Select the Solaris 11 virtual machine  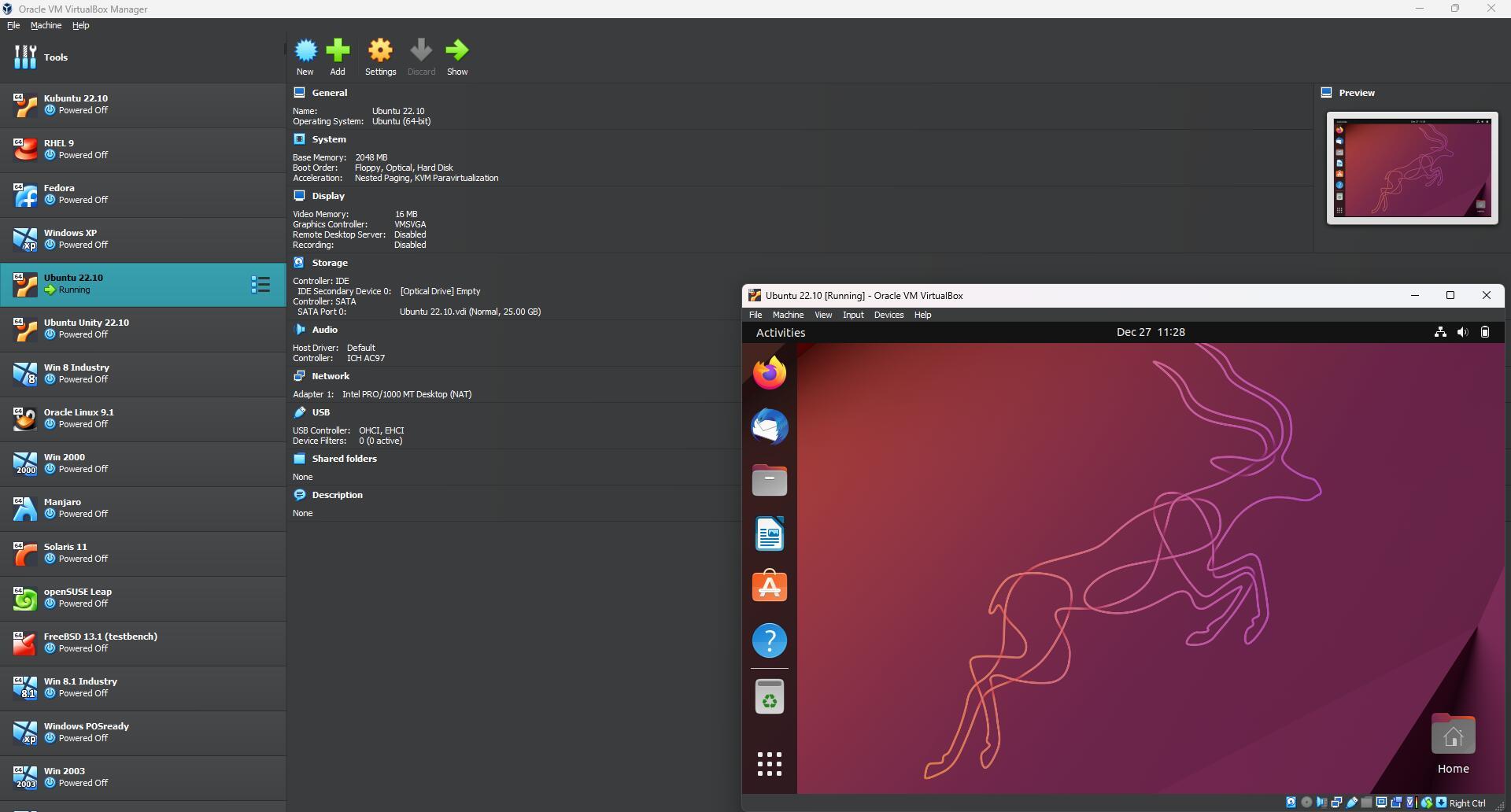pos(142,553)
